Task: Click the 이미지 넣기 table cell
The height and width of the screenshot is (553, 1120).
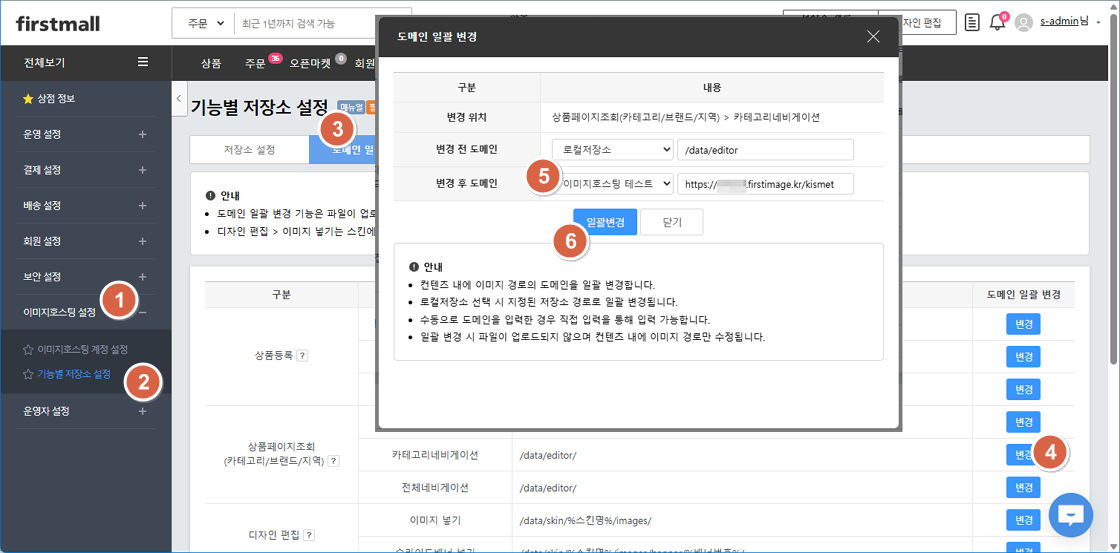Action: click(x=434, y=519)
